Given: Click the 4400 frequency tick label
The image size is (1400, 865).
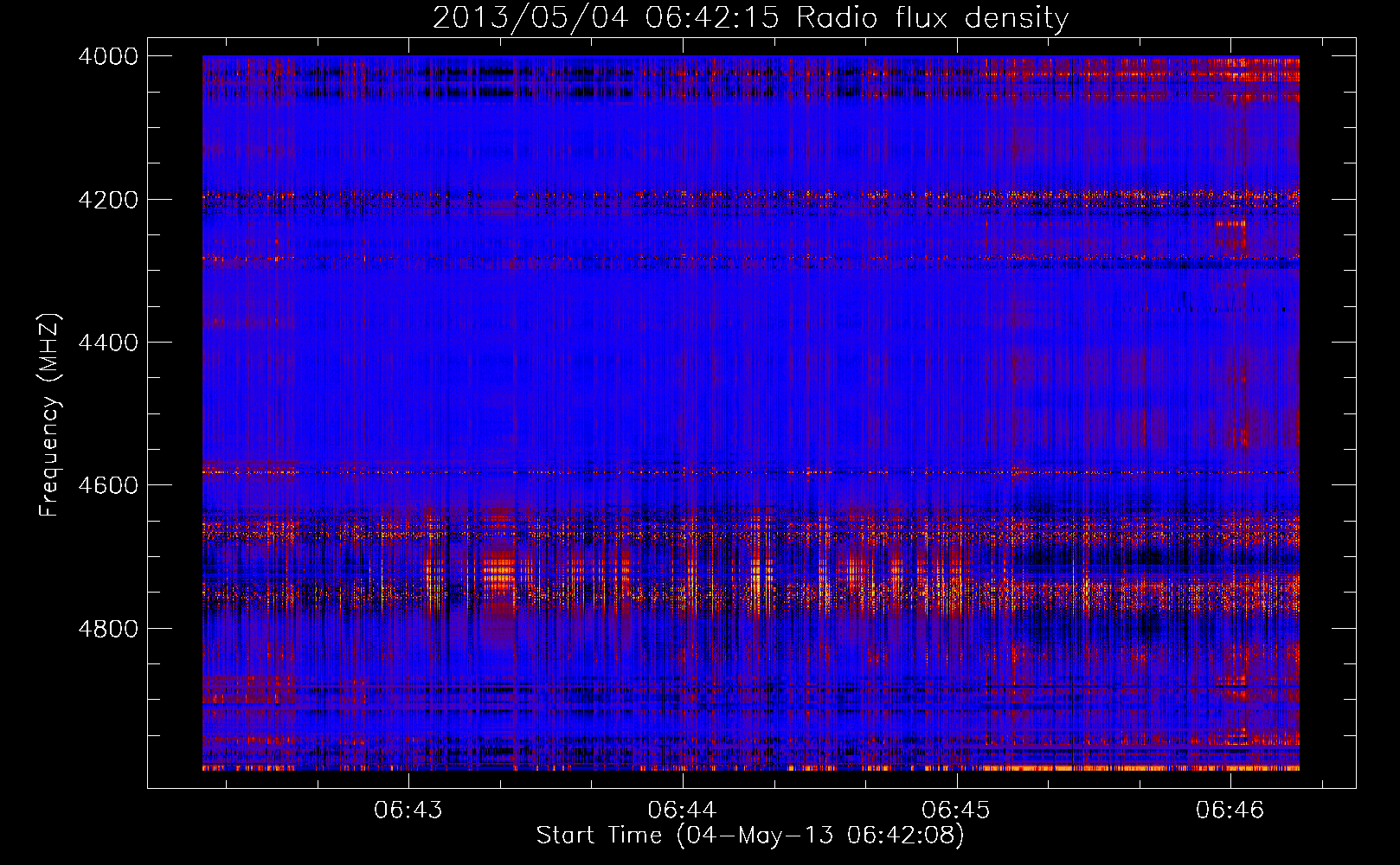Looking at the screenshot, I should (x=108, y=343).
